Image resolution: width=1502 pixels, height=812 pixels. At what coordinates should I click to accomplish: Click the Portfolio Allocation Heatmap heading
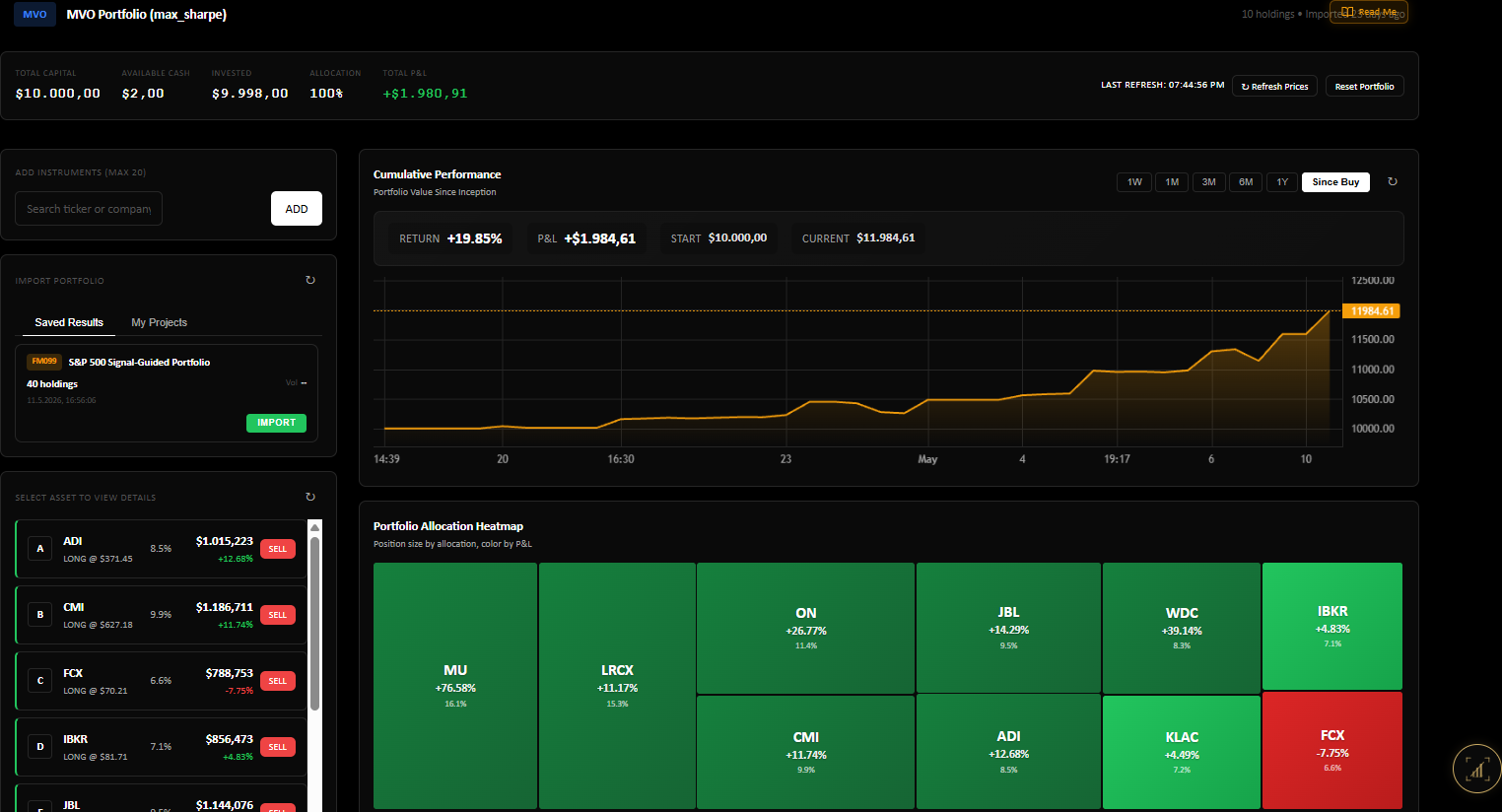coord(448,526)
